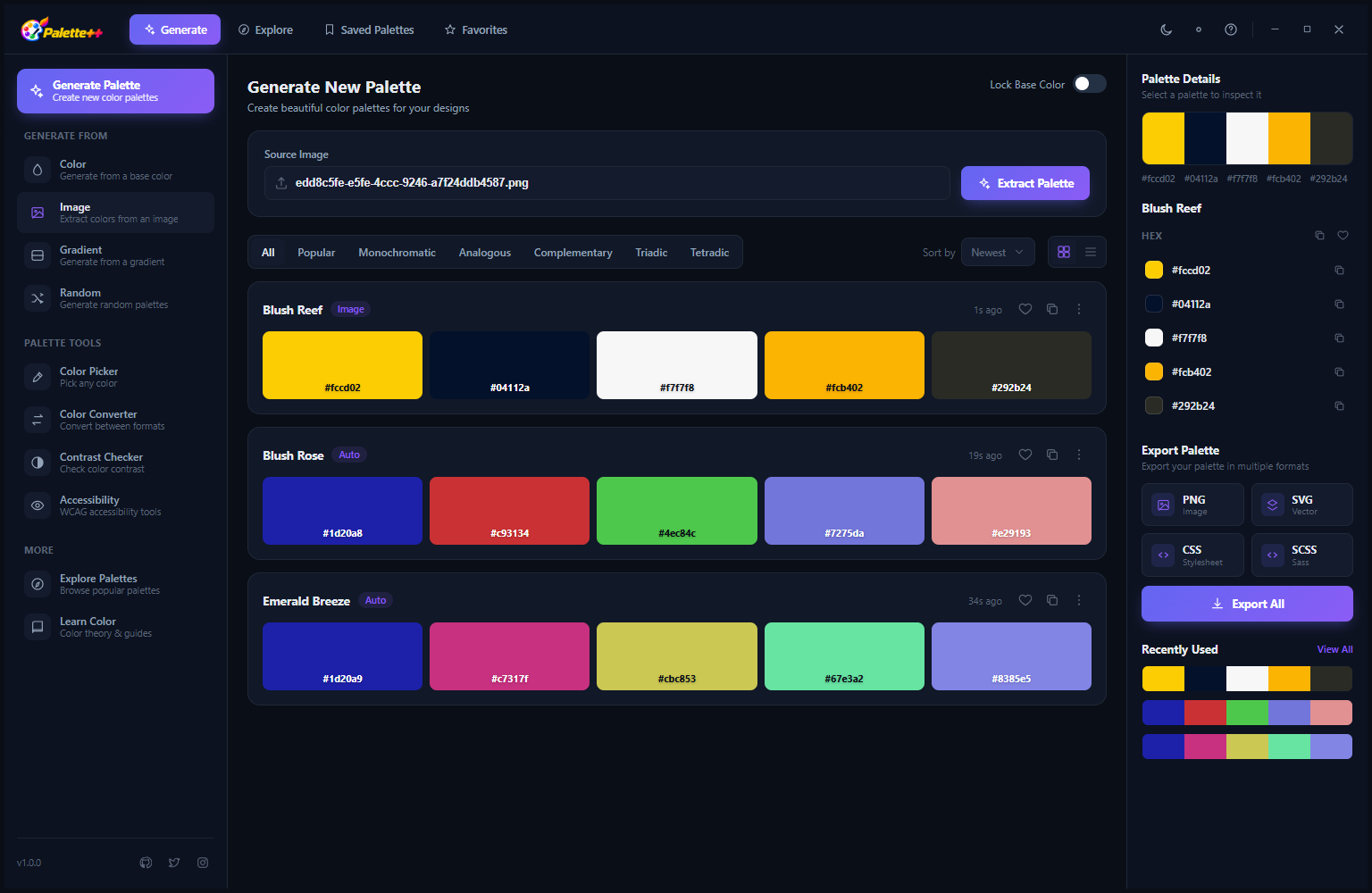
Task: Open the Color Picker tool
Action: coord(115,377)
